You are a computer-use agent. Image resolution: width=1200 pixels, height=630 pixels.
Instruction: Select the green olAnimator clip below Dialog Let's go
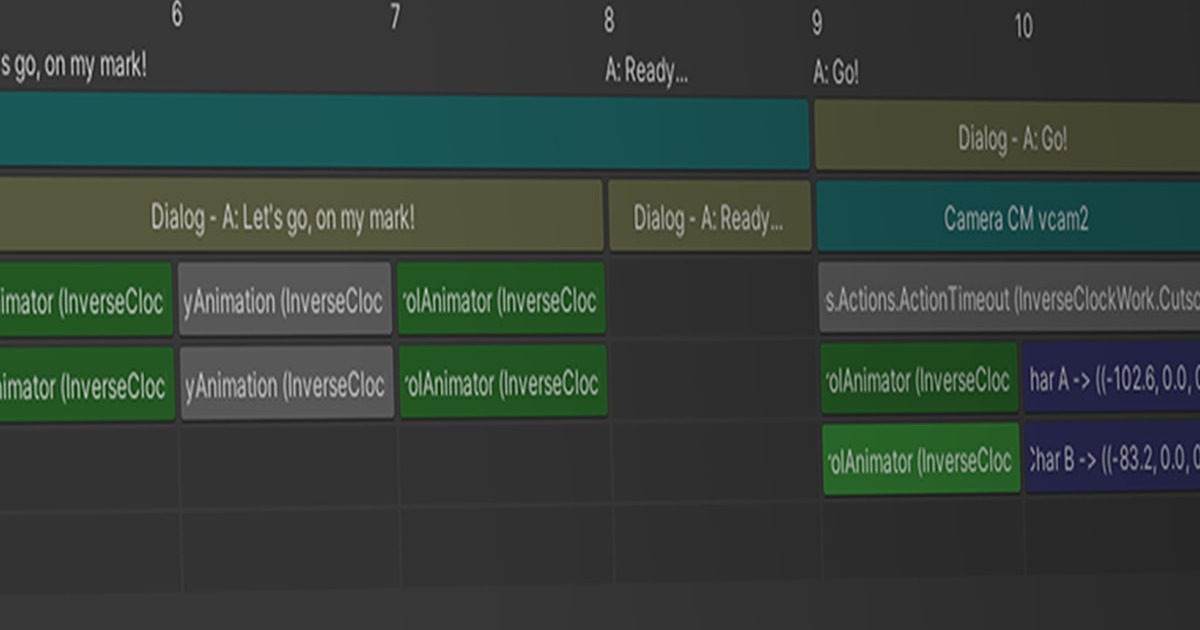click(500, 381)
